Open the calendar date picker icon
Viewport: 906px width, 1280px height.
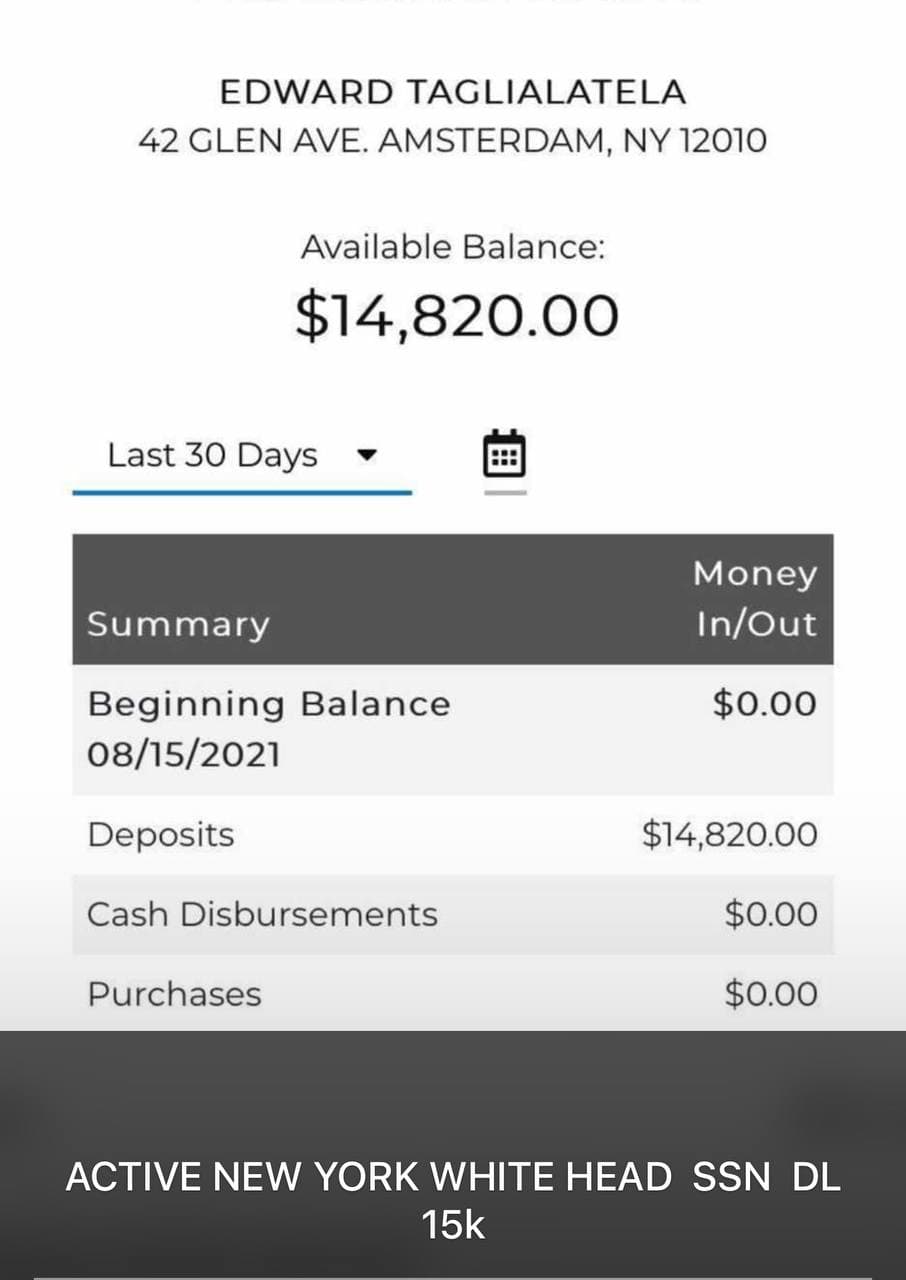pyautogui.click(x=505, y=455)
